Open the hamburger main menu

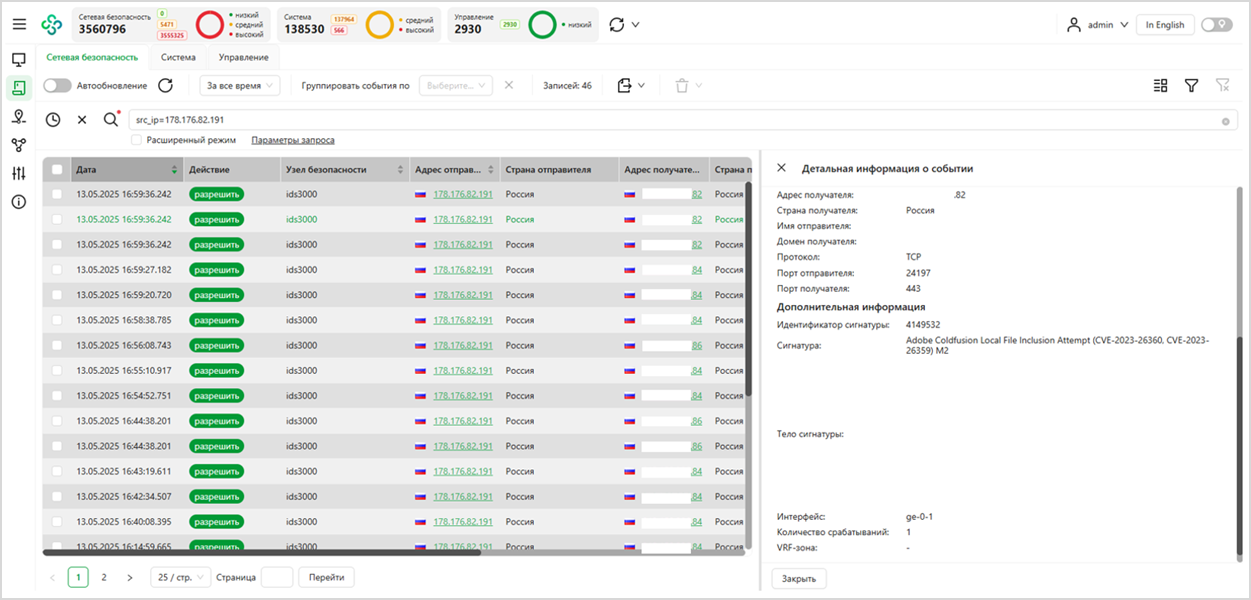click(x=19, y=24)
